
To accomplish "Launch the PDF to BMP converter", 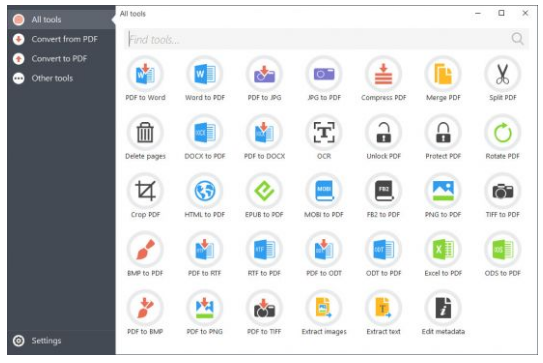I will tap(145, 308).
